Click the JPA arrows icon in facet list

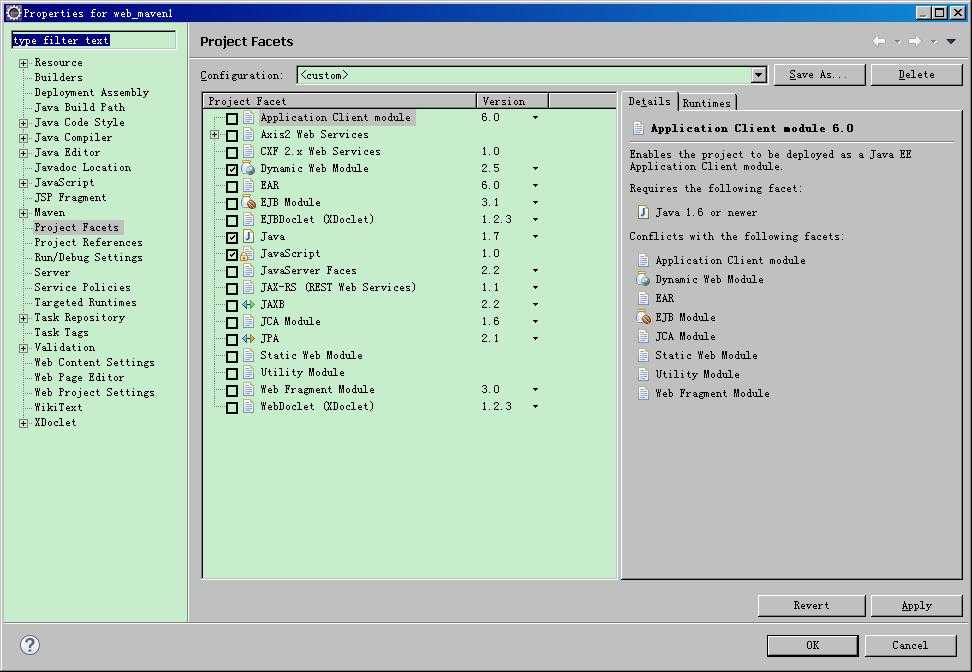coord(248,338)
